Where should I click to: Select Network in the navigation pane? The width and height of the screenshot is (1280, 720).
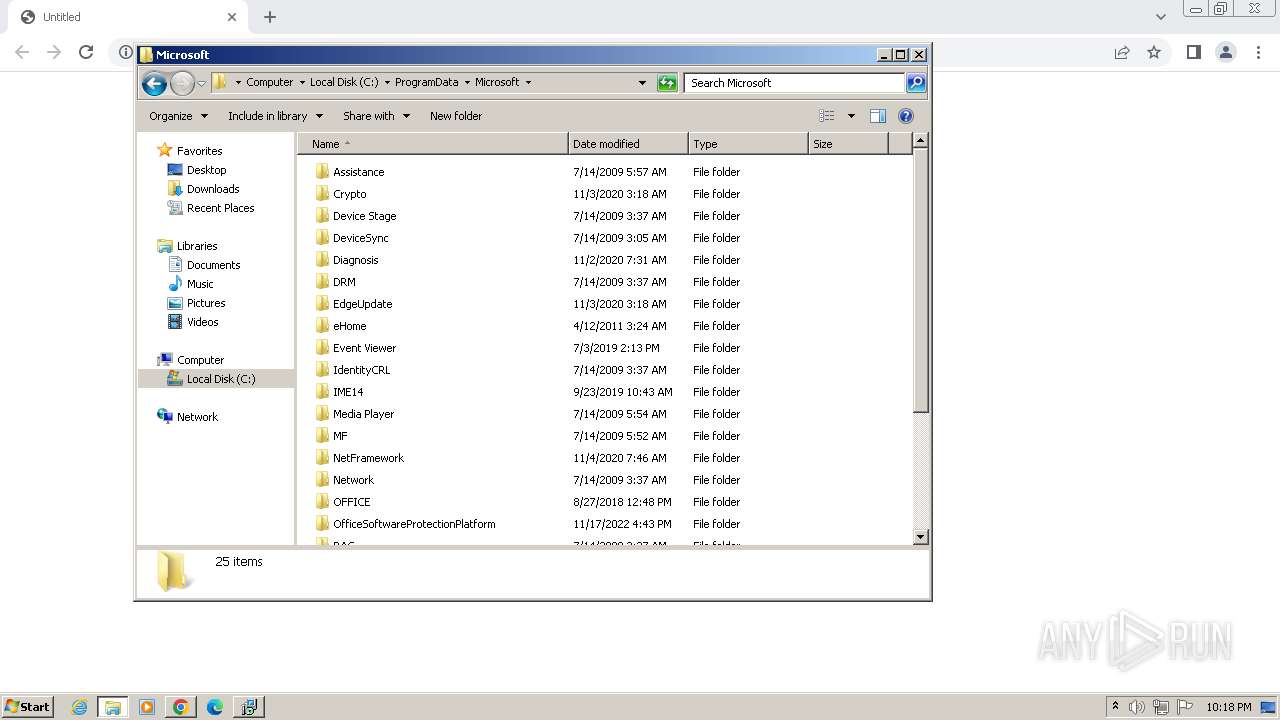click(x=197, y=417)
